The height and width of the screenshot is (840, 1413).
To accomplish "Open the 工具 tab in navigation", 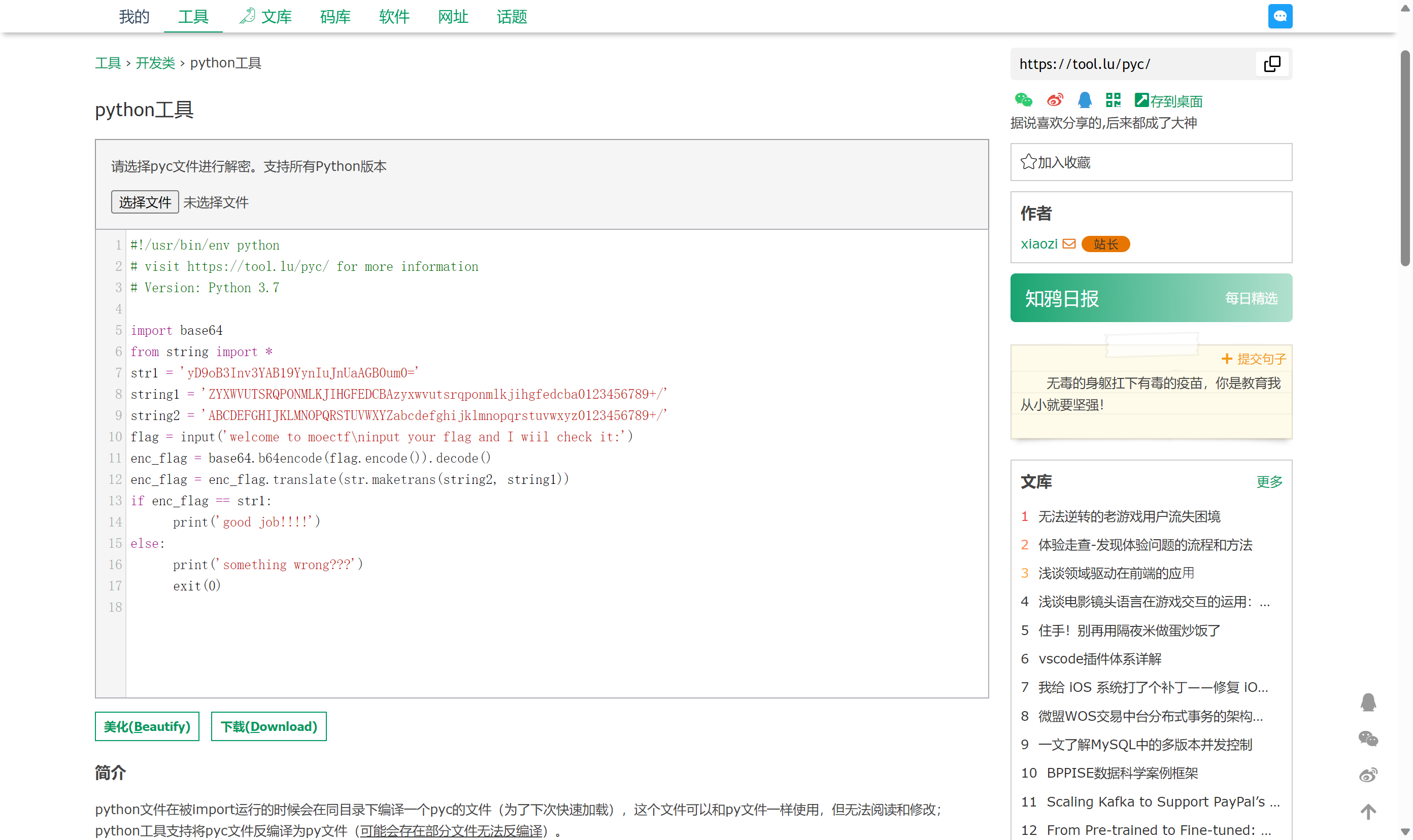I will [x=193, y=17].
